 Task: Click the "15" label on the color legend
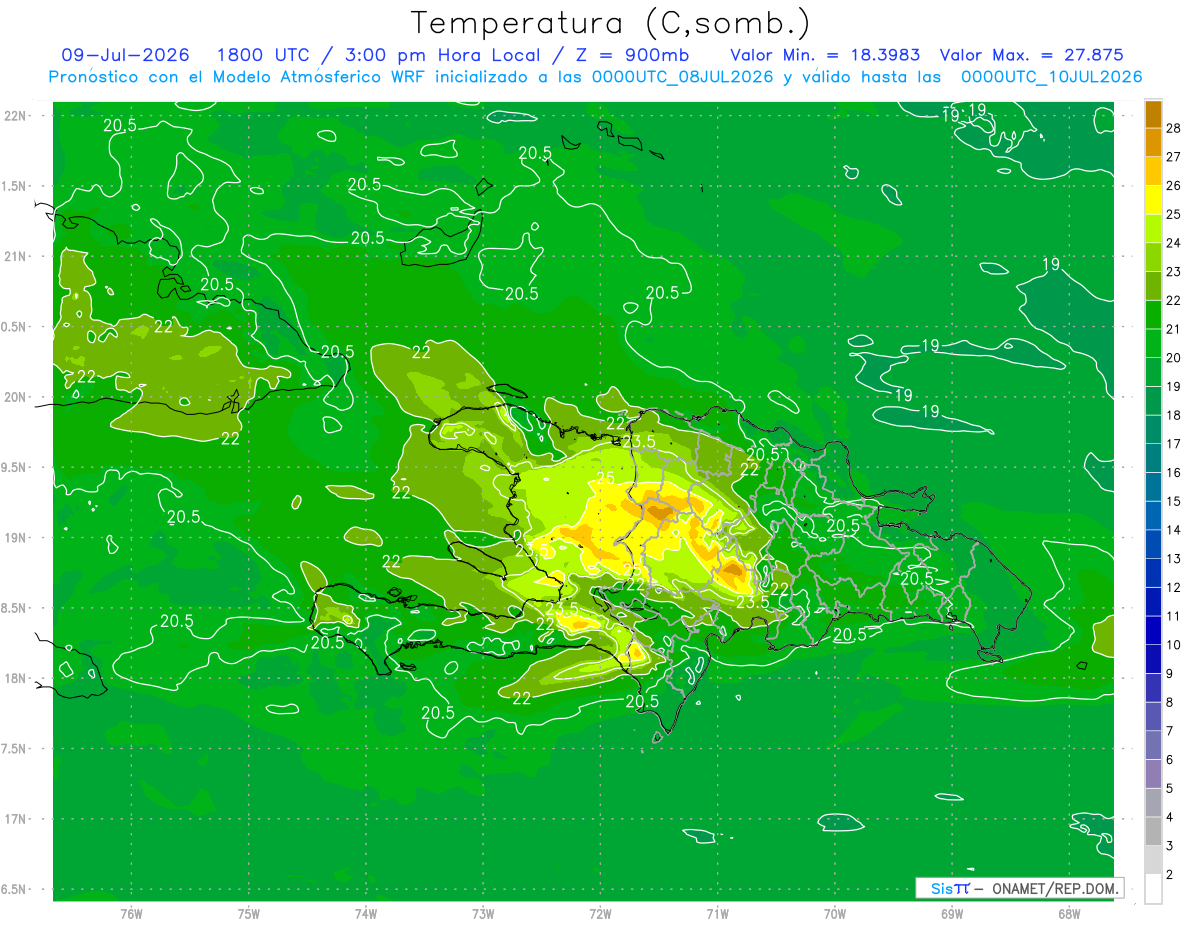click(x=1174, y=501)
